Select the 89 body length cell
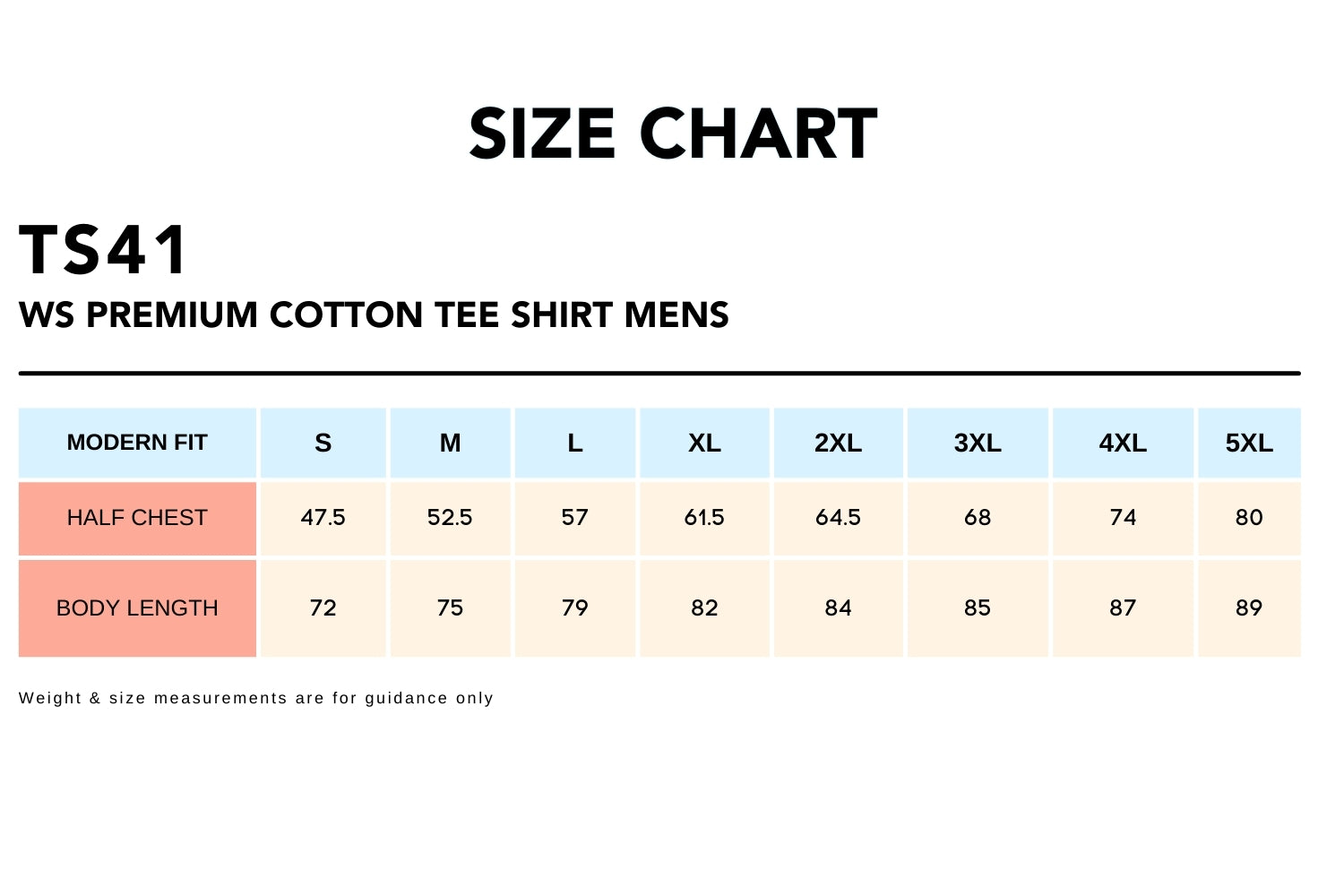Screen dimensions: 1344x896 tap(1249, 608)
